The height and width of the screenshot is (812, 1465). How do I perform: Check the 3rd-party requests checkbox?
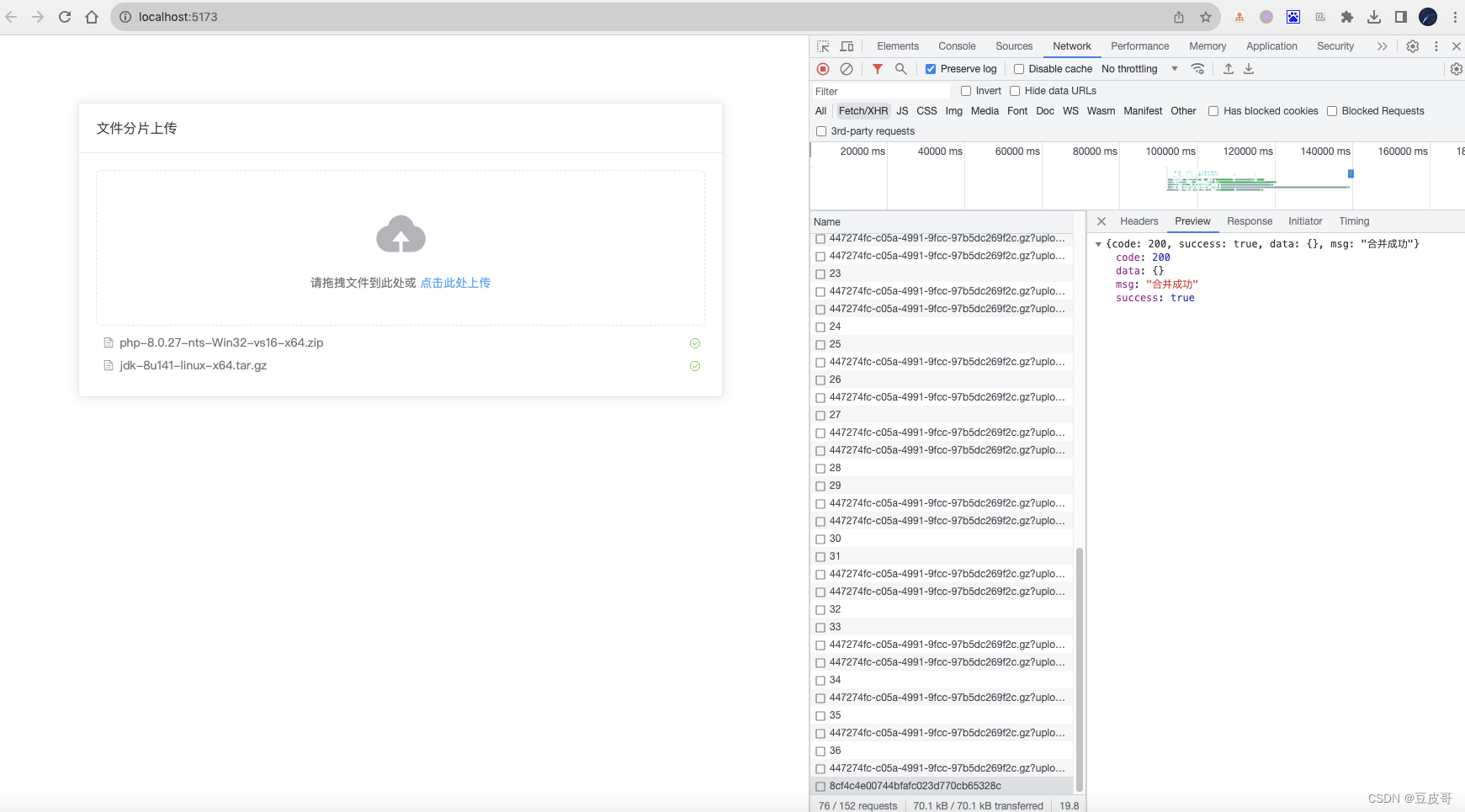(821, 131)
